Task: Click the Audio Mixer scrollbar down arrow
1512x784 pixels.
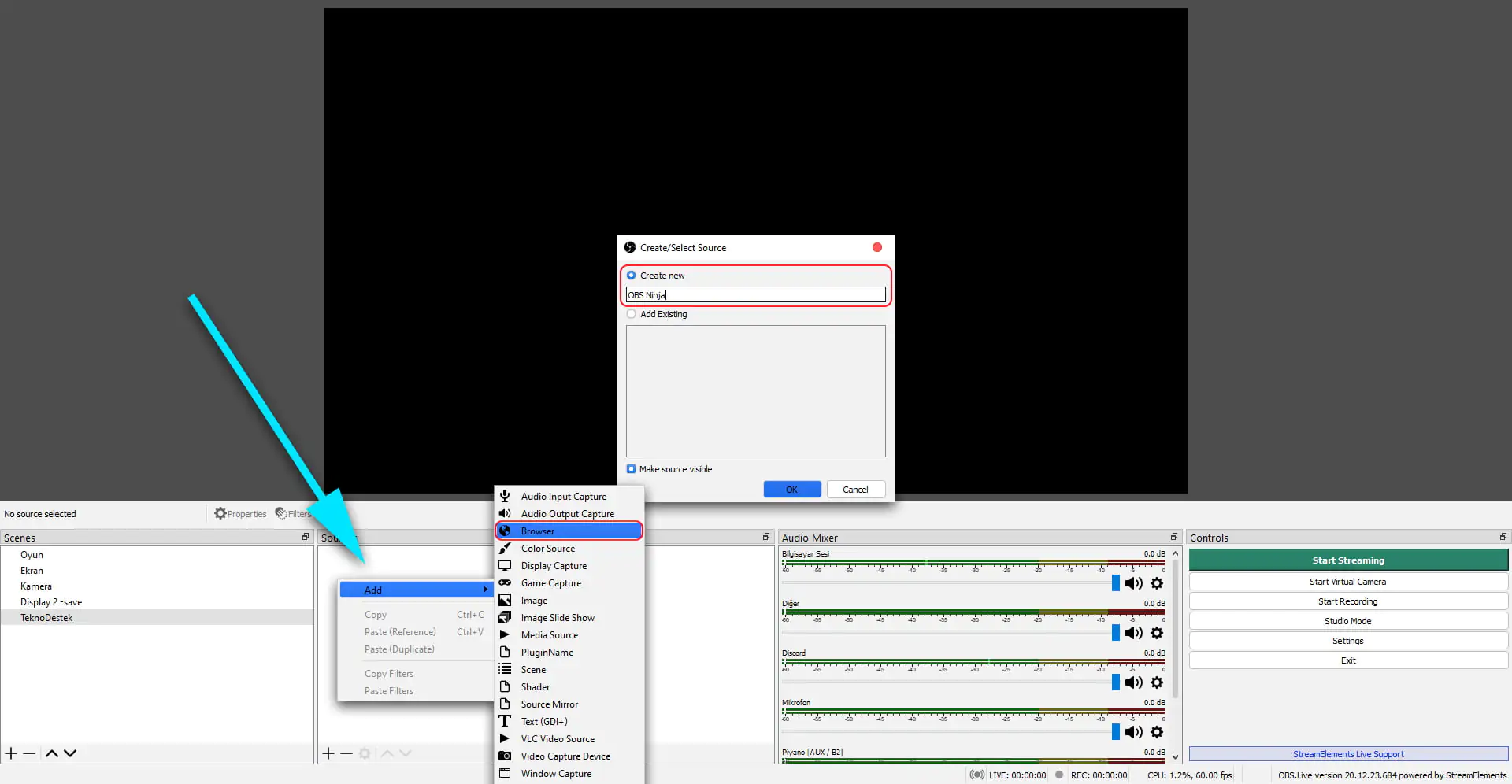Action: [x=1176, y=756]
